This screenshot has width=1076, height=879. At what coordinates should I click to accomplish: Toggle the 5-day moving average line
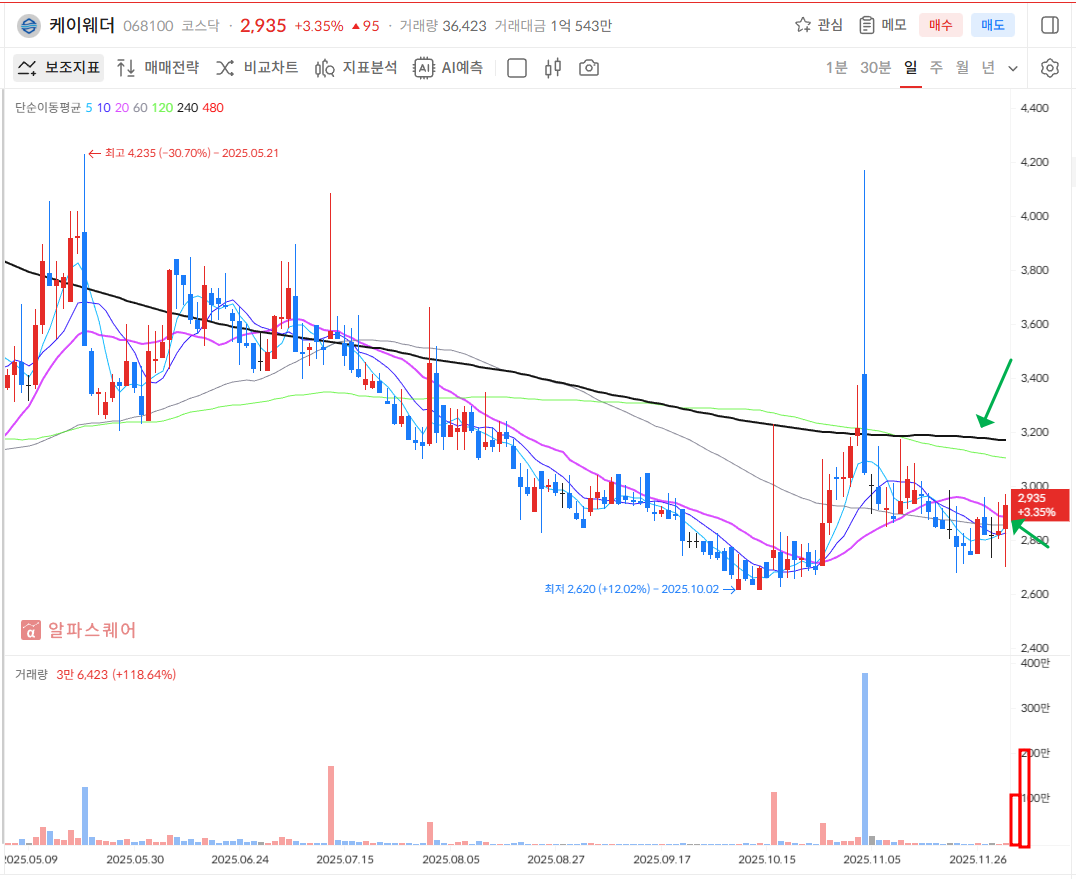[x=89, y=107]
